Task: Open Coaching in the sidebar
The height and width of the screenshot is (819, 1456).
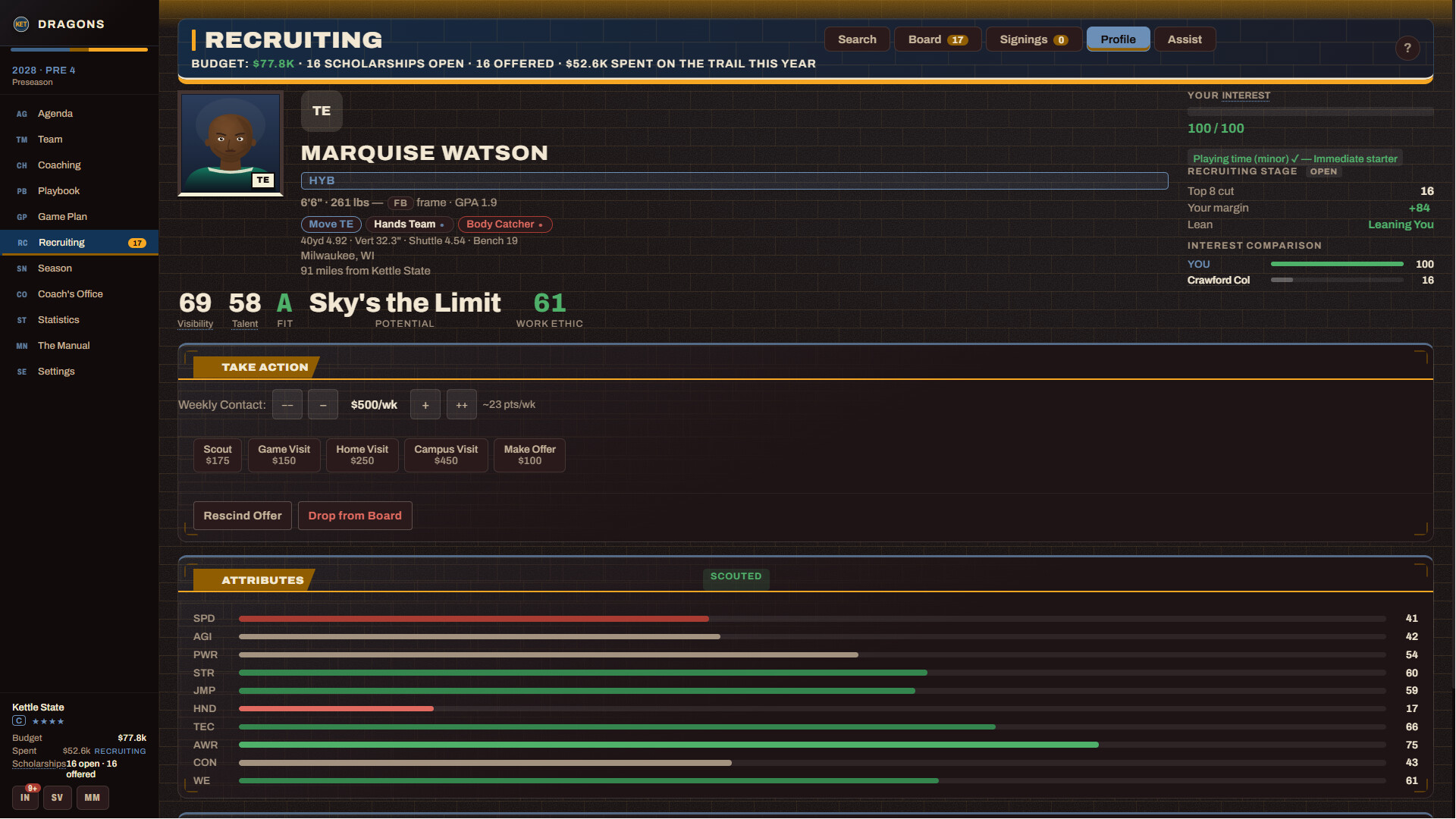Action: point(80,165)
